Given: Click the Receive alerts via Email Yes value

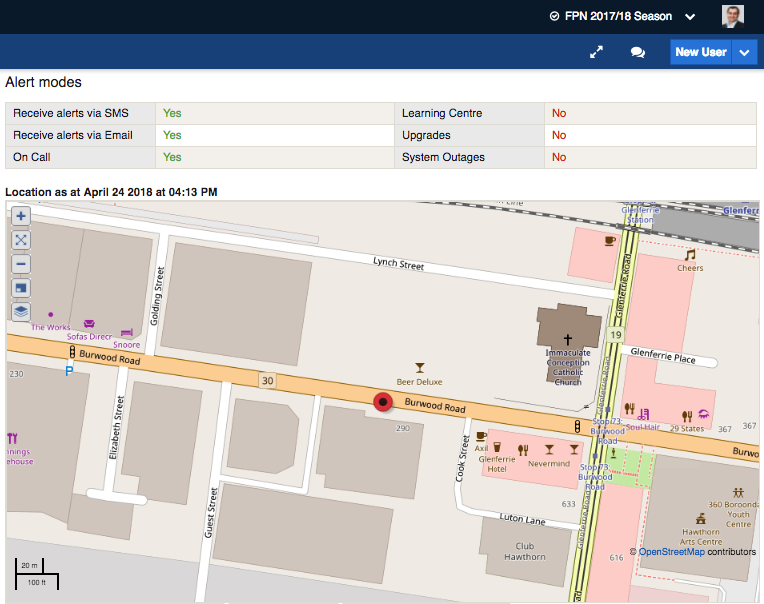Looking at the screenshot, I should tap(172, 135).
